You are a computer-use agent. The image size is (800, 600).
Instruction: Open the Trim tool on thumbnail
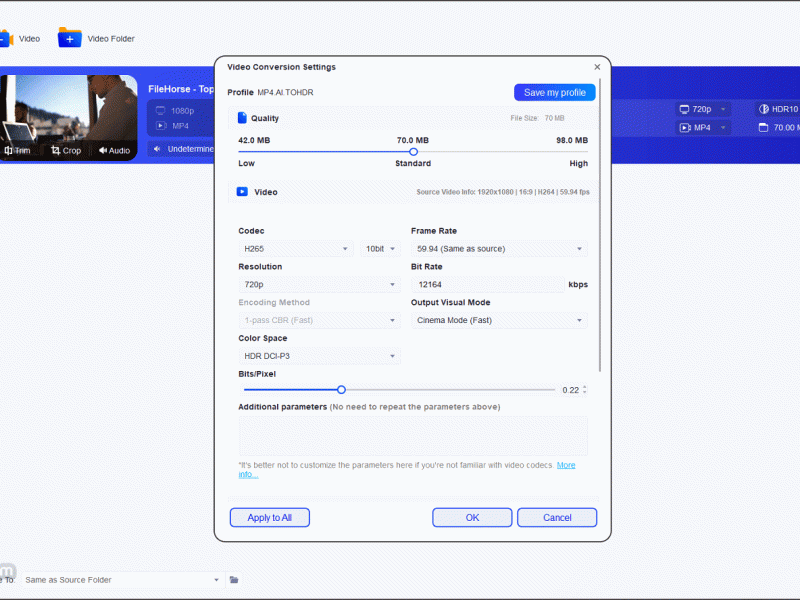pyautogui.click(x=17, y=151)
